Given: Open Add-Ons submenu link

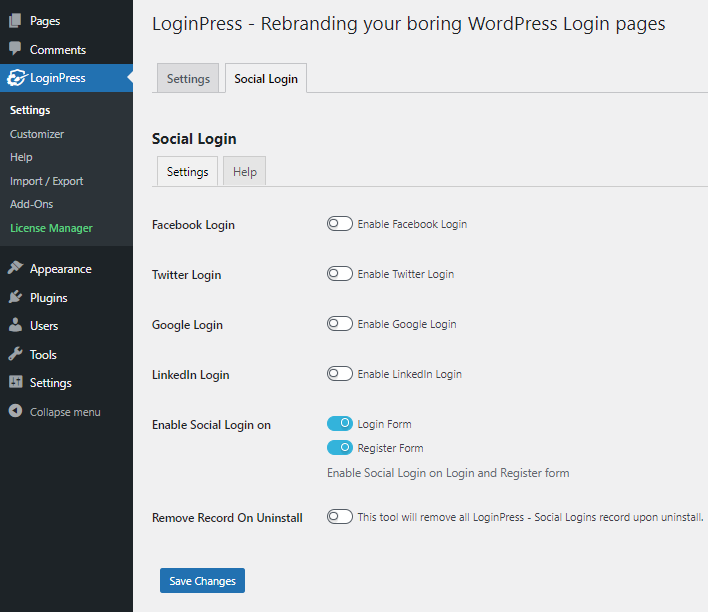Looking at the screenshot, I should click(32, 204).
